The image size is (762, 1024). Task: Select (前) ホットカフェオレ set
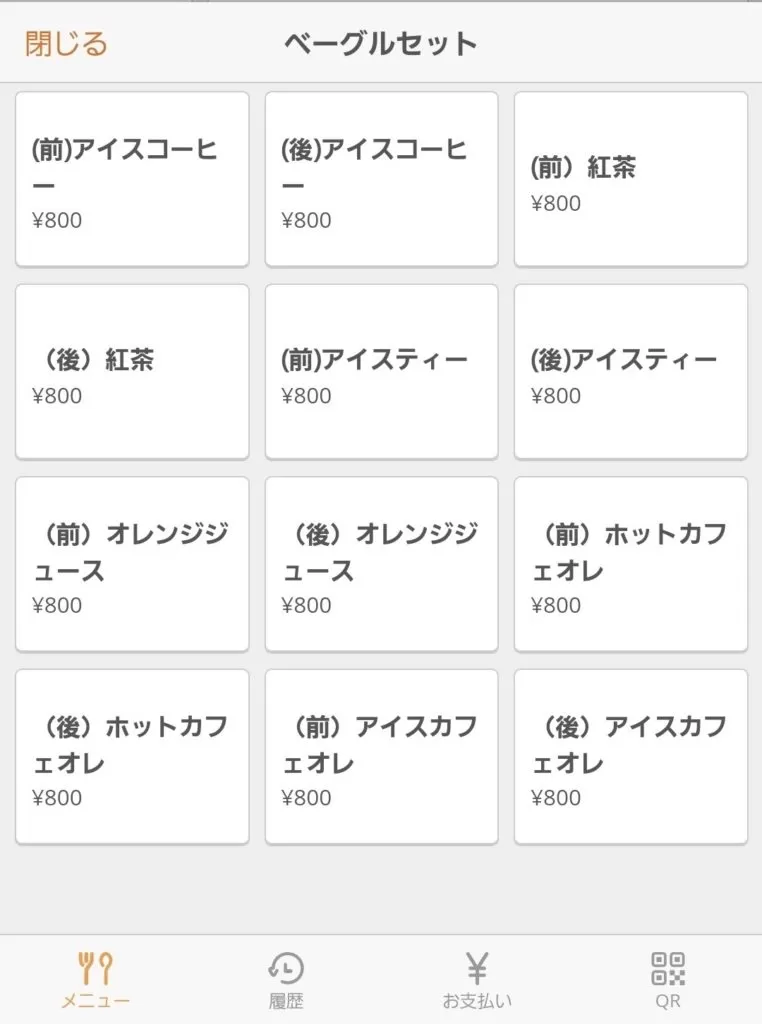631,564
